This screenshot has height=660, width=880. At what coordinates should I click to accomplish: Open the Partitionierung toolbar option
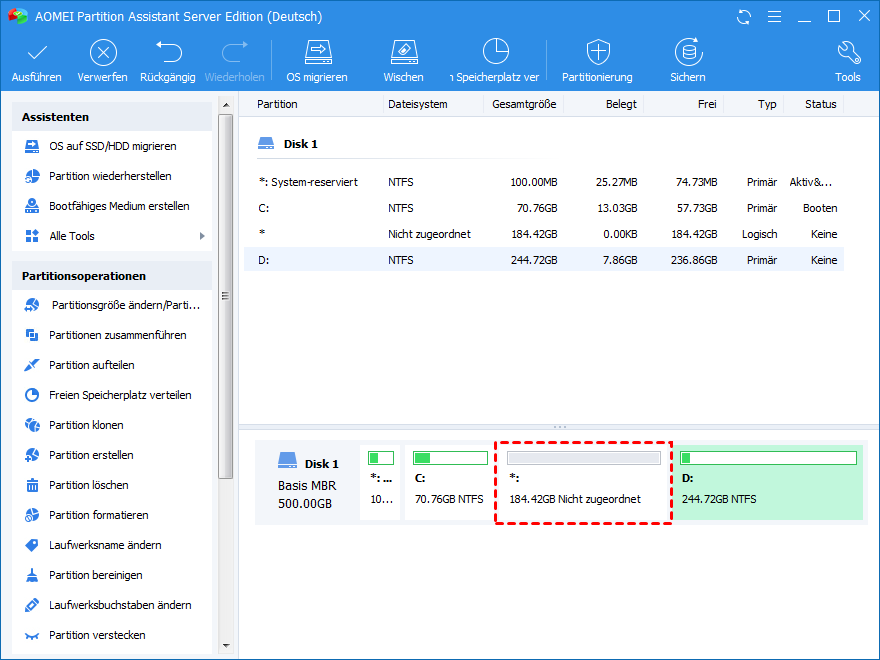[x=597, y=53]
